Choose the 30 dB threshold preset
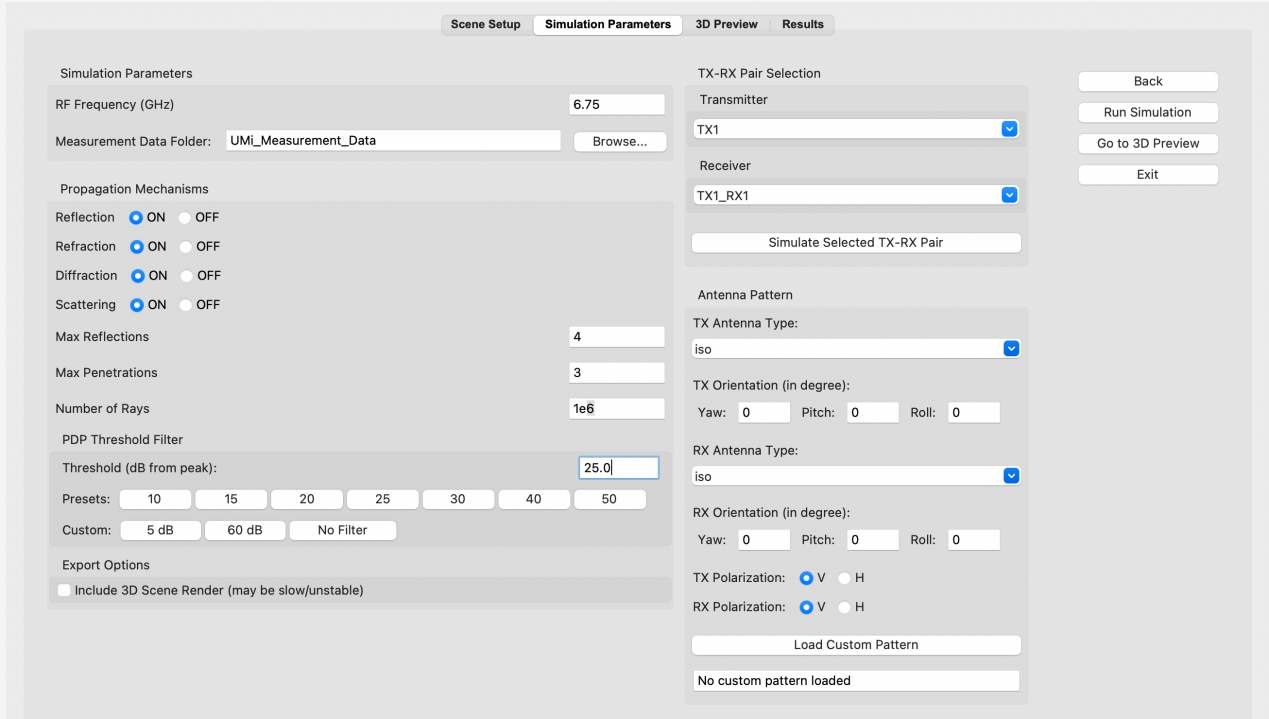 [x=457, y=500]
